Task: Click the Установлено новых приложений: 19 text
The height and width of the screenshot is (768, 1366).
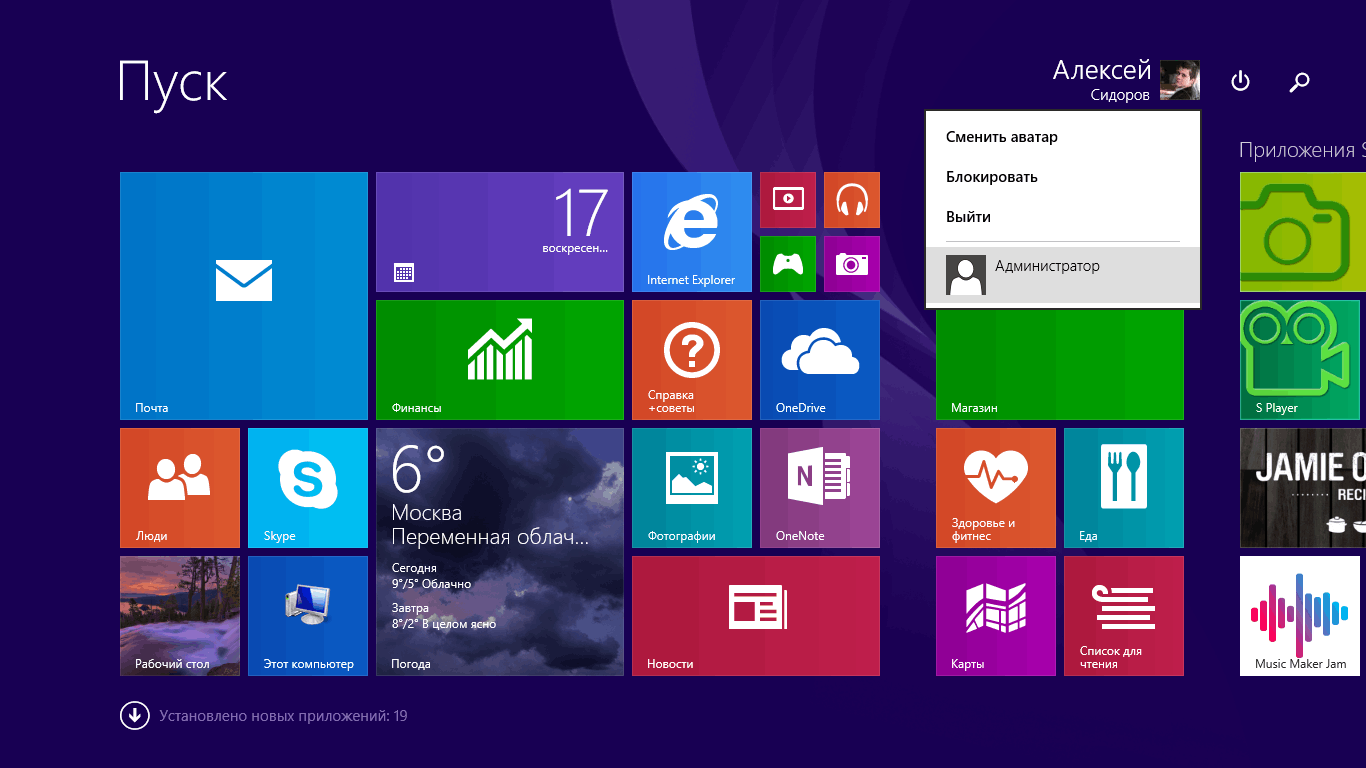Action: tap(283, 716)
